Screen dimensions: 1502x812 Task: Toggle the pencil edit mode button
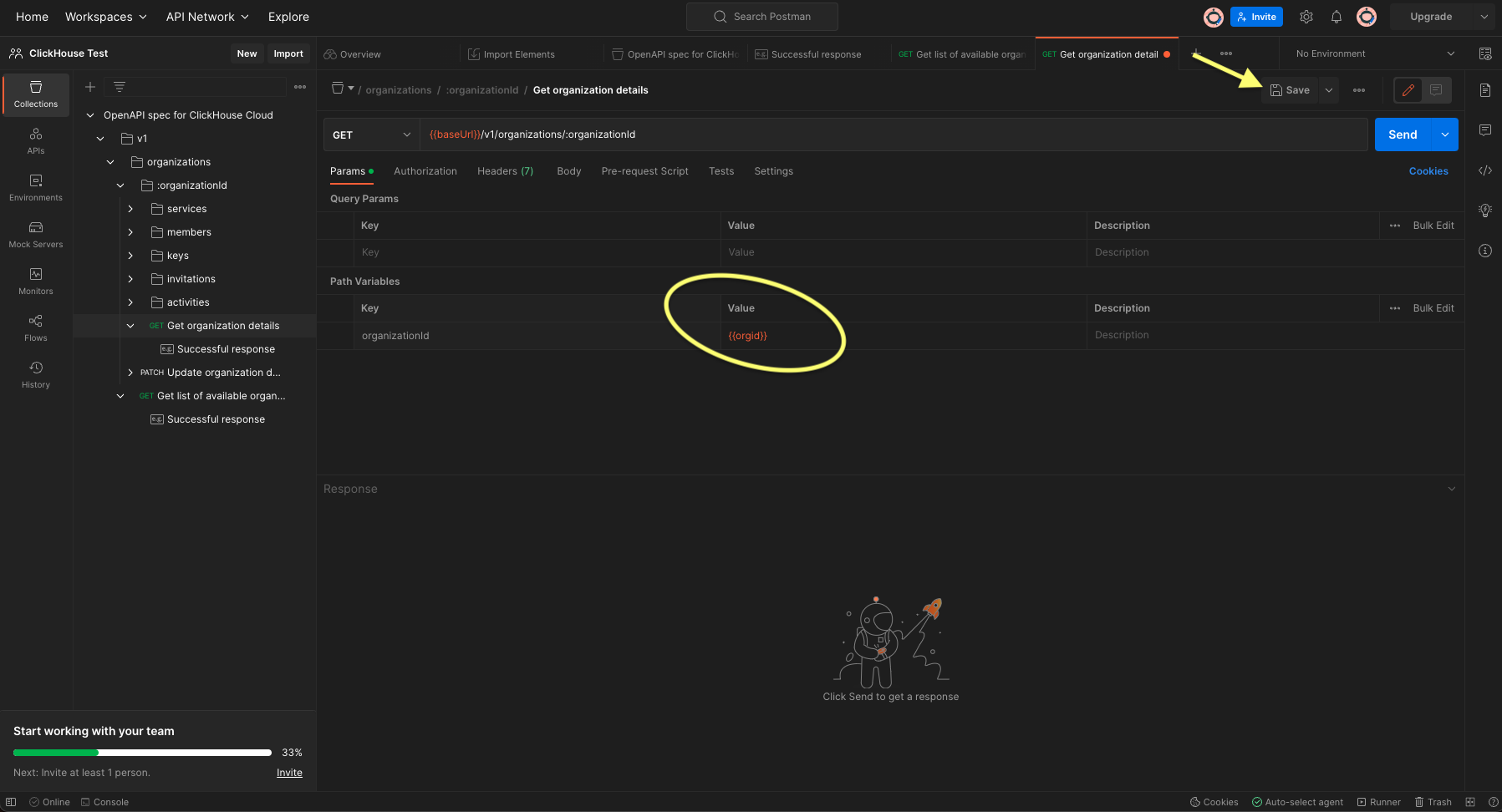pyautogui.click(x=1408, y=90)
